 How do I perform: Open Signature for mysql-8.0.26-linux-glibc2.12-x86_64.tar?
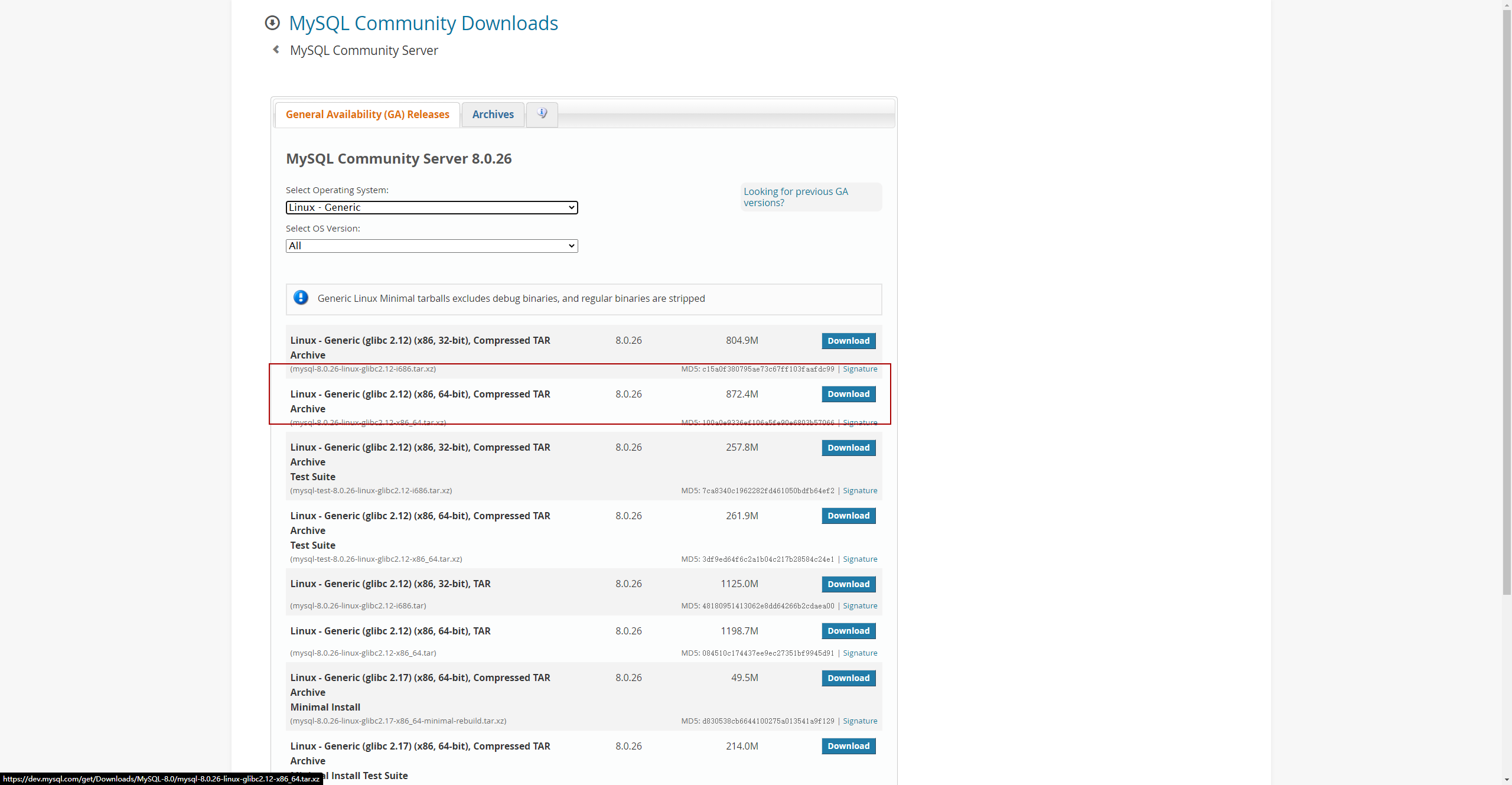point(860,653)
